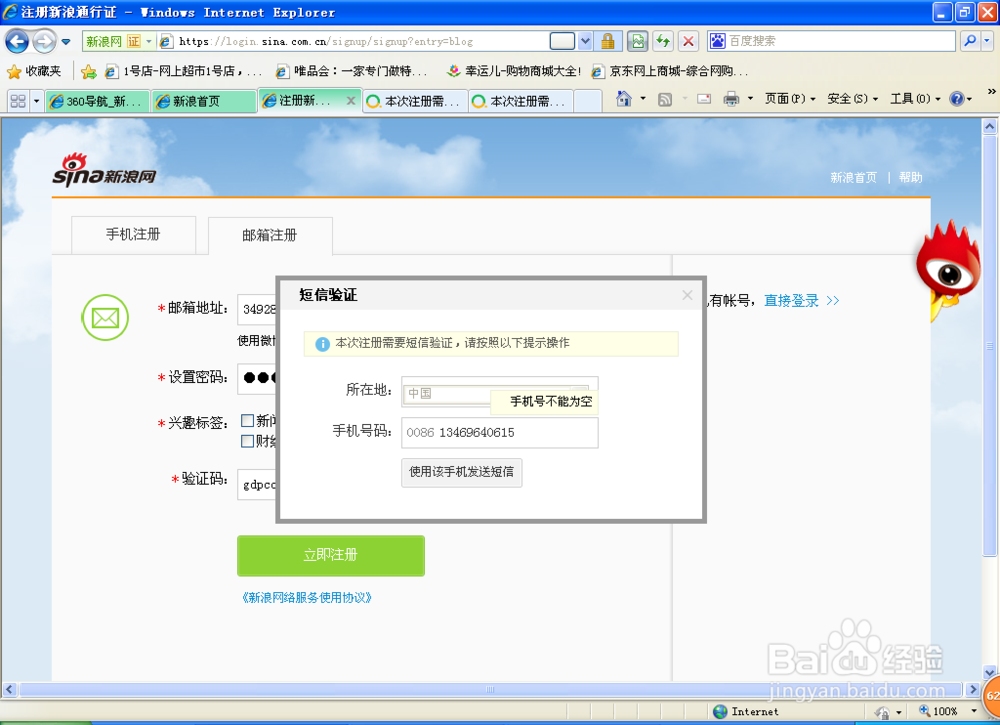Click the Print icon
The image size is (1000, 725).
(731, 98)
